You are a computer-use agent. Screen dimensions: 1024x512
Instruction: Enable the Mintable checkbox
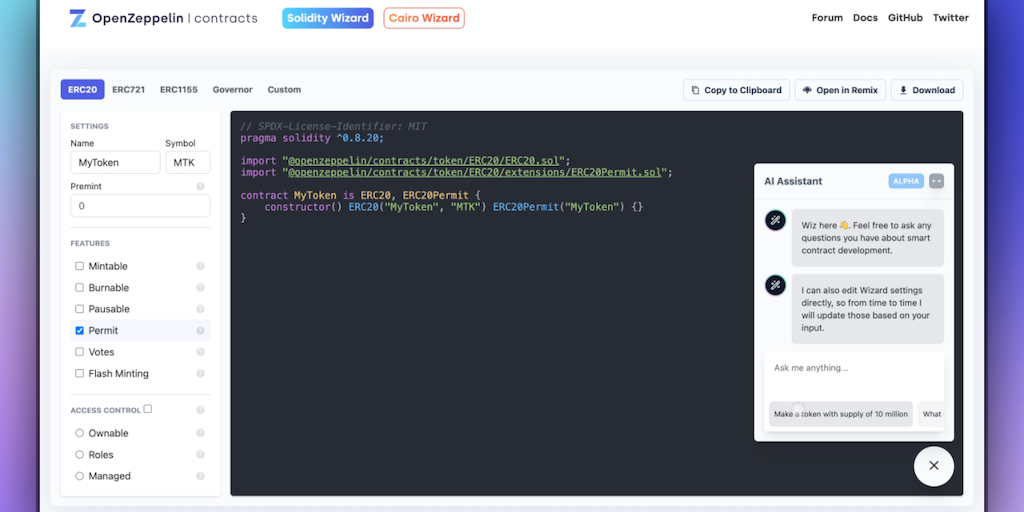click(x=80, y=266)
